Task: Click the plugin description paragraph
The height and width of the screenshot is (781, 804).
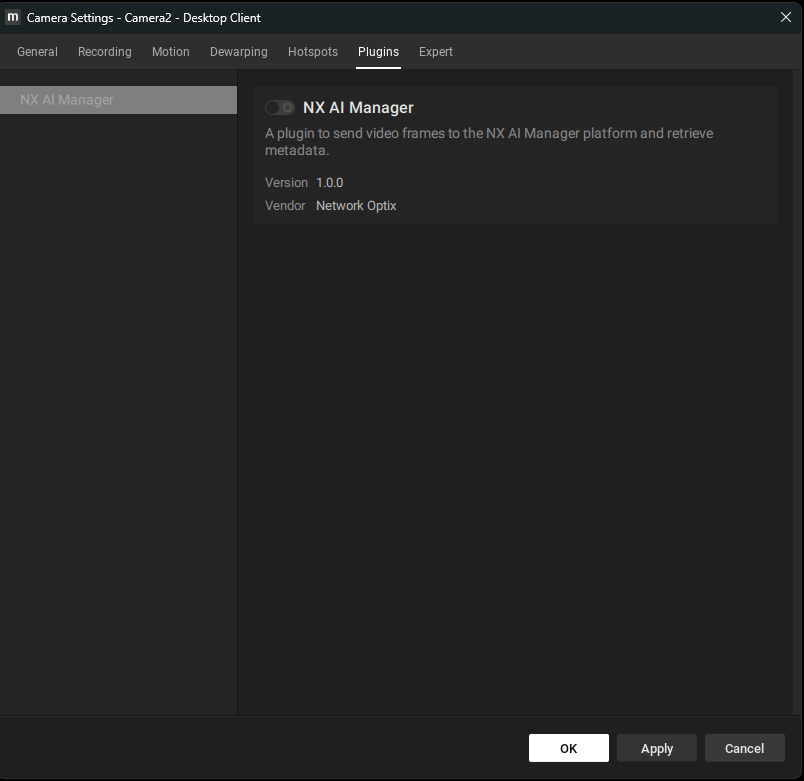Action: [x=489, y=142]
